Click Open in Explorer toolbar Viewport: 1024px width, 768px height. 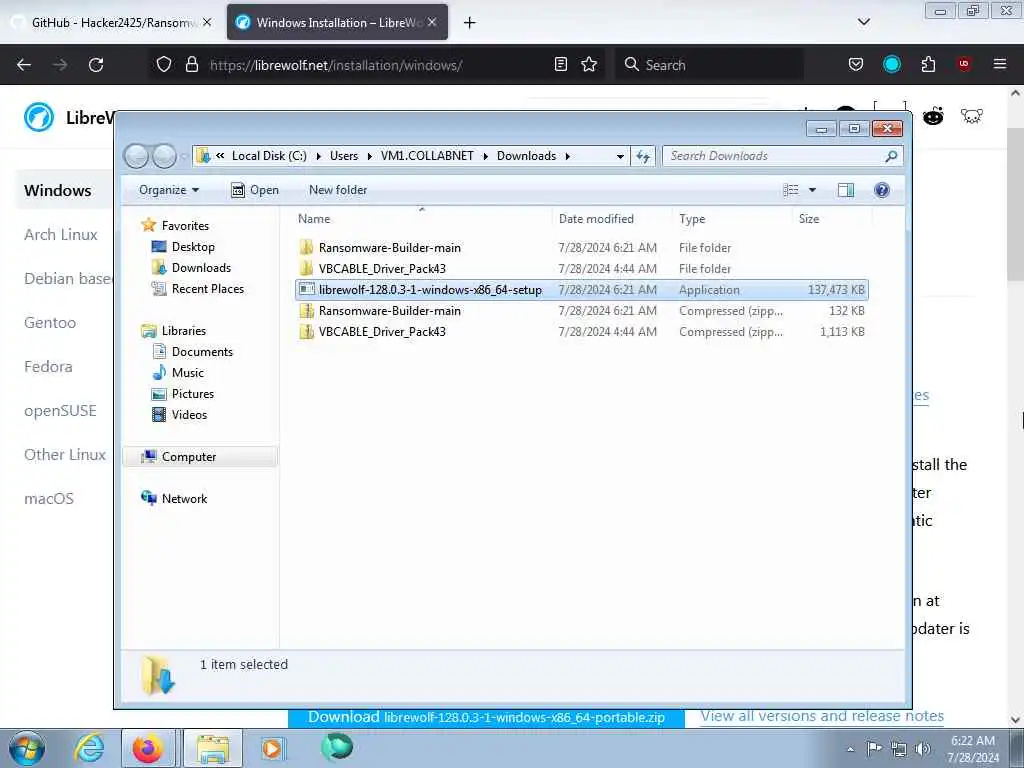click(x=255, y=190)
